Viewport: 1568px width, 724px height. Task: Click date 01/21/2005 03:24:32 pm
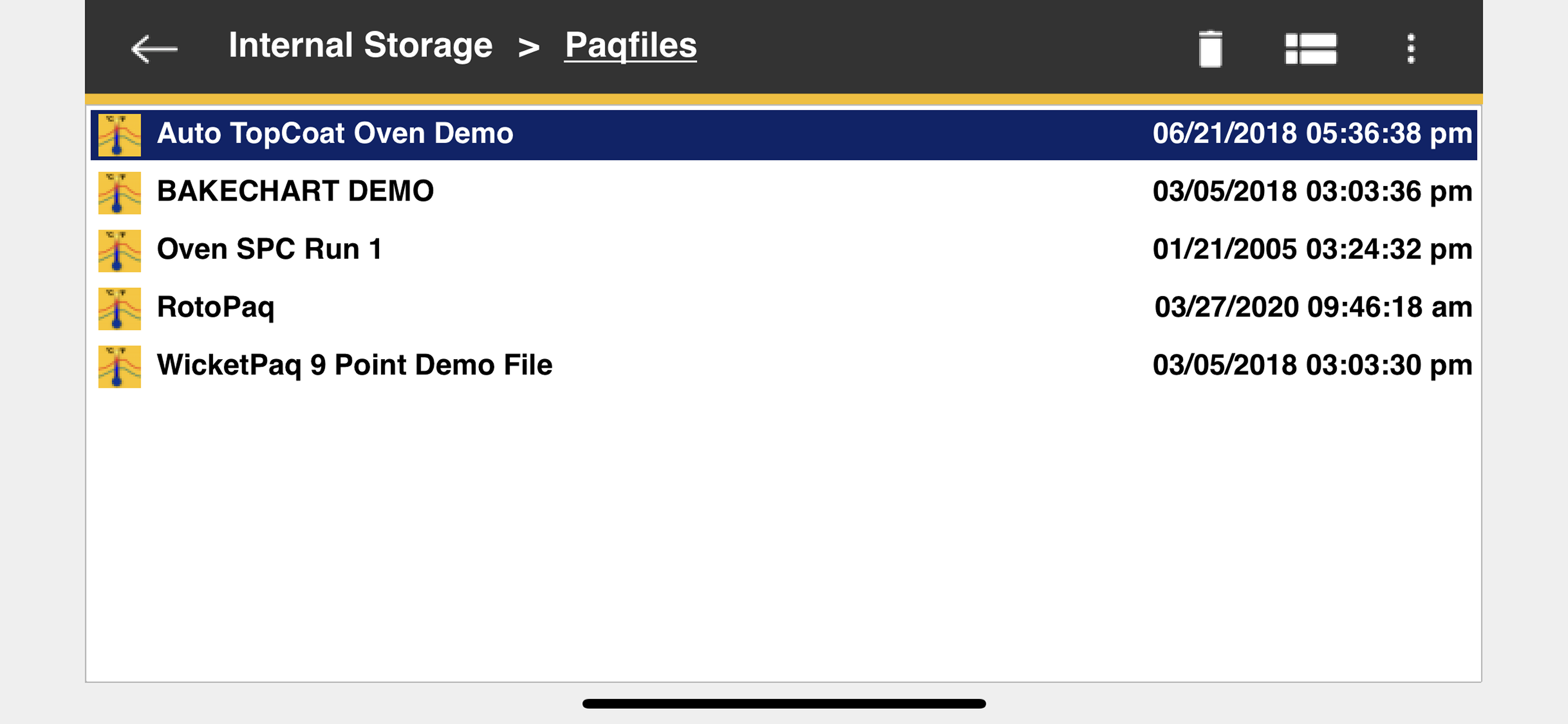coord(1312,249)
